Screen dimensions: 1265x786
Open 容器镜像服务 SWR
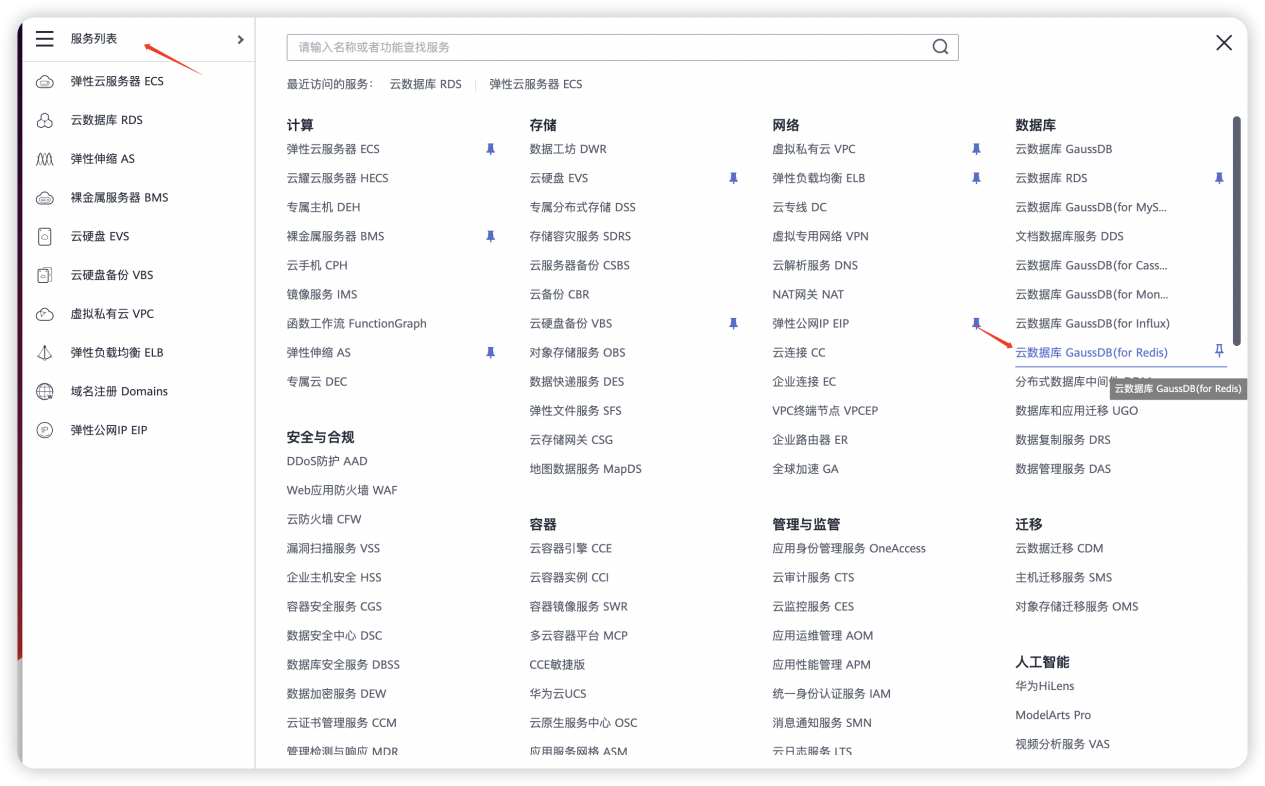click(x=578, y=606)
